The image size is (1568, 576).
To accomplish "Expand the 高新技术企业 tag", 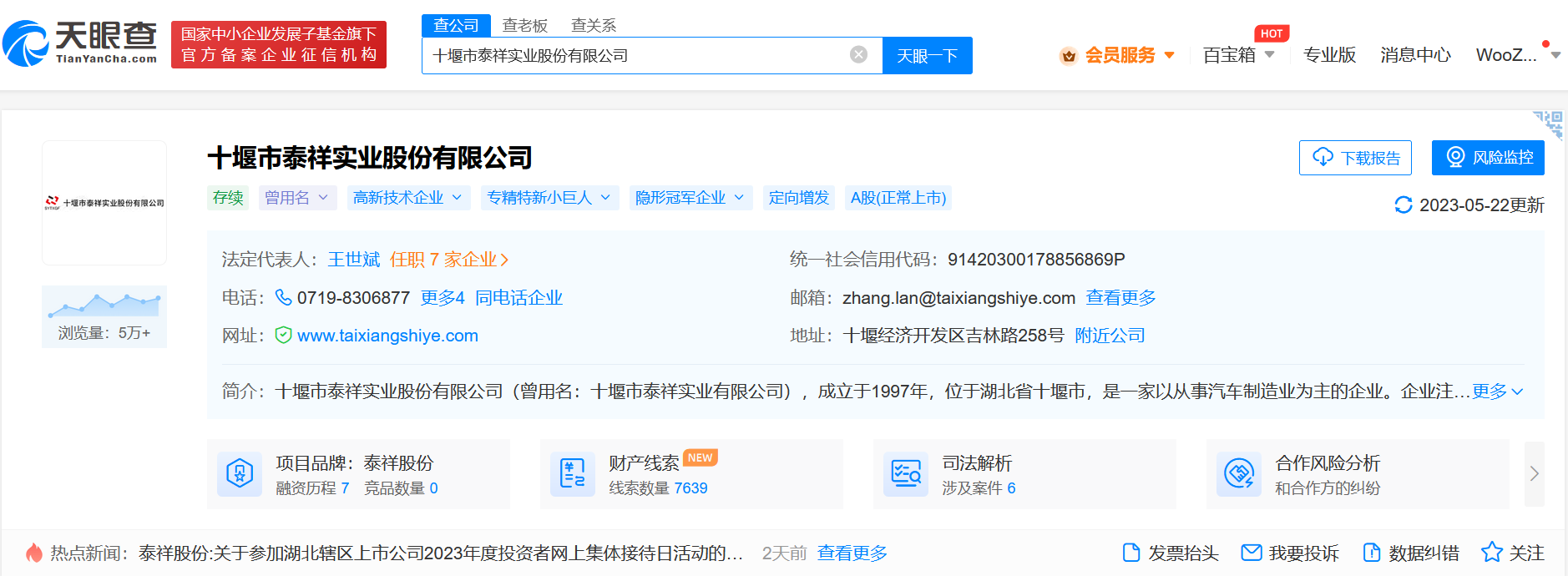I will coord(407,198).
